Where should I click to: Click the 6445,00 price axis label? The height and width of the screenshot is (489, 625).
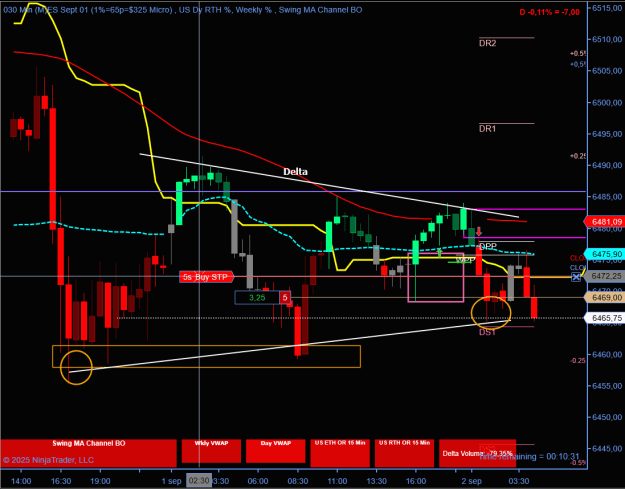click(x=607, y=448)
